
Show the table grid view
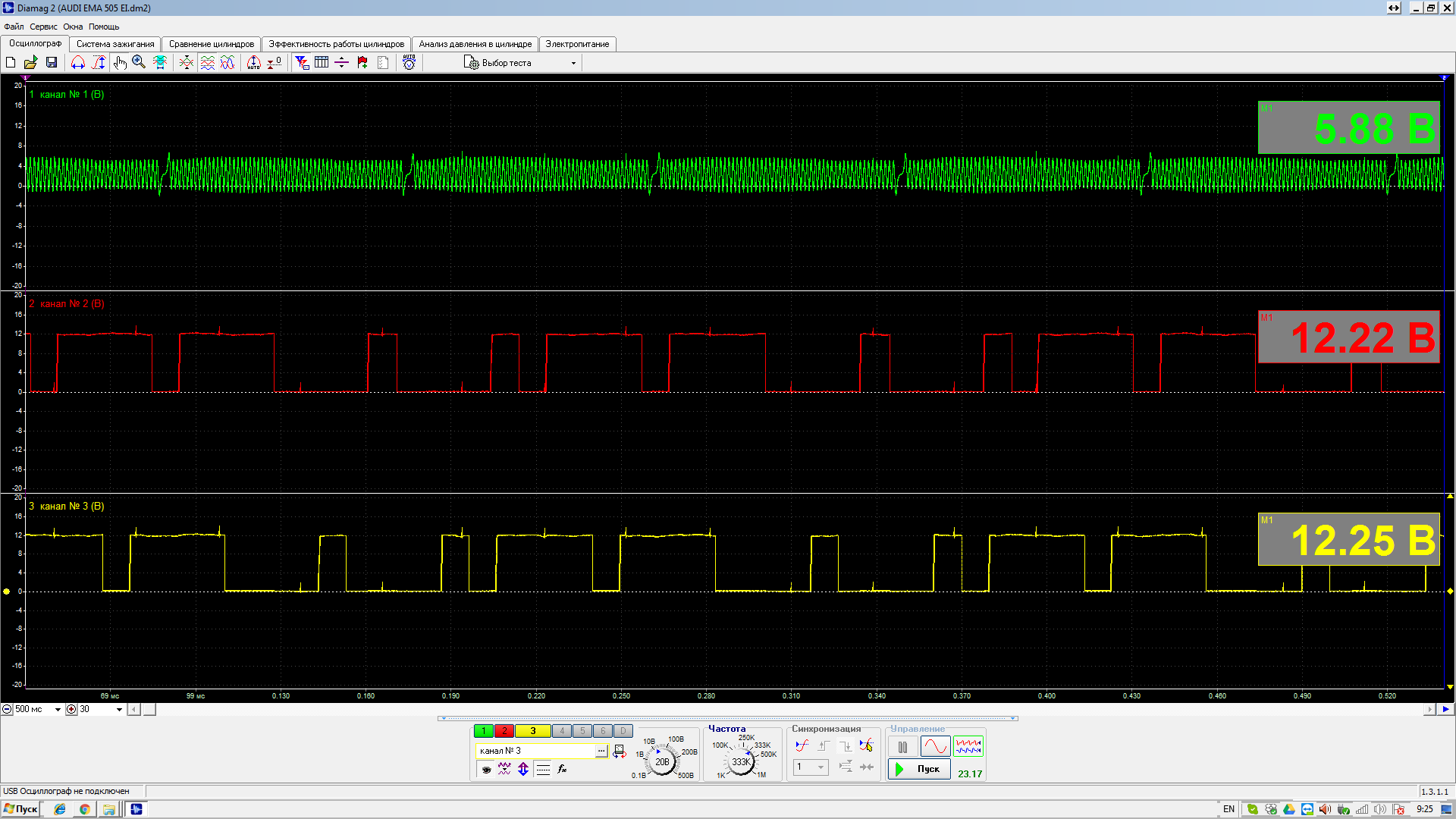point(322,63)
